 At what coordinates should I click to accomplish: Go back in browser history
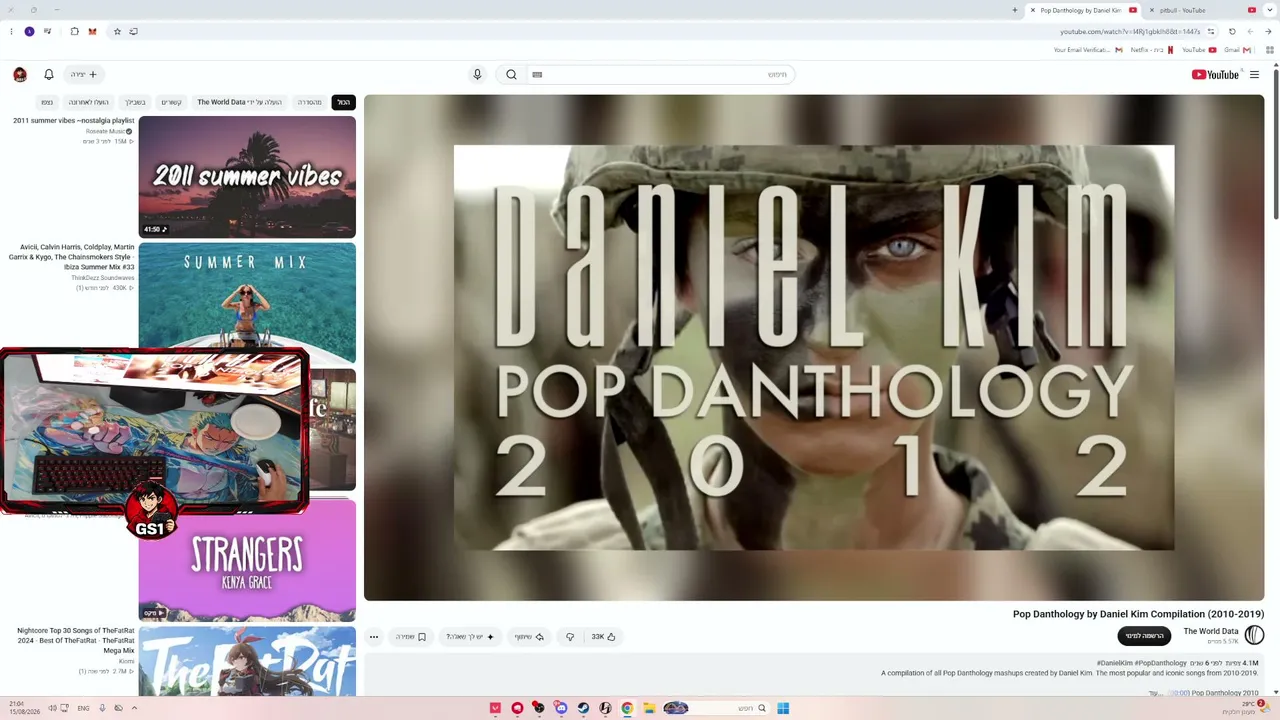click(x=1269, y=31)
